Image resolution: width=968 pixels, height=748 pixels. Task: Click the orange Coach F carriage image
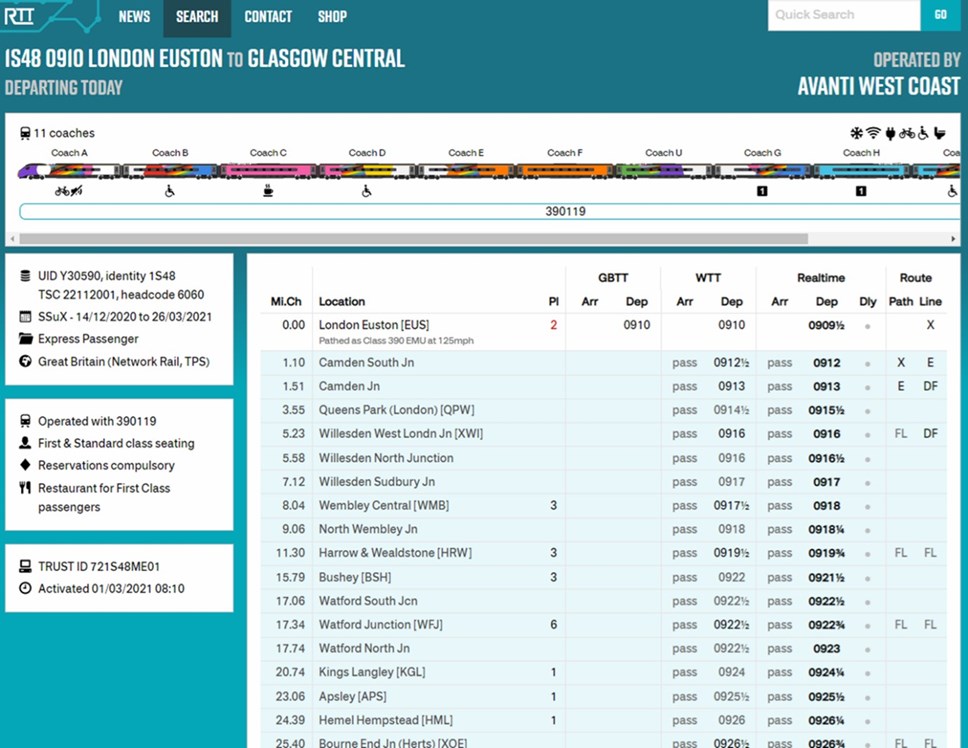pyautogui.click(x=565, y=171)
